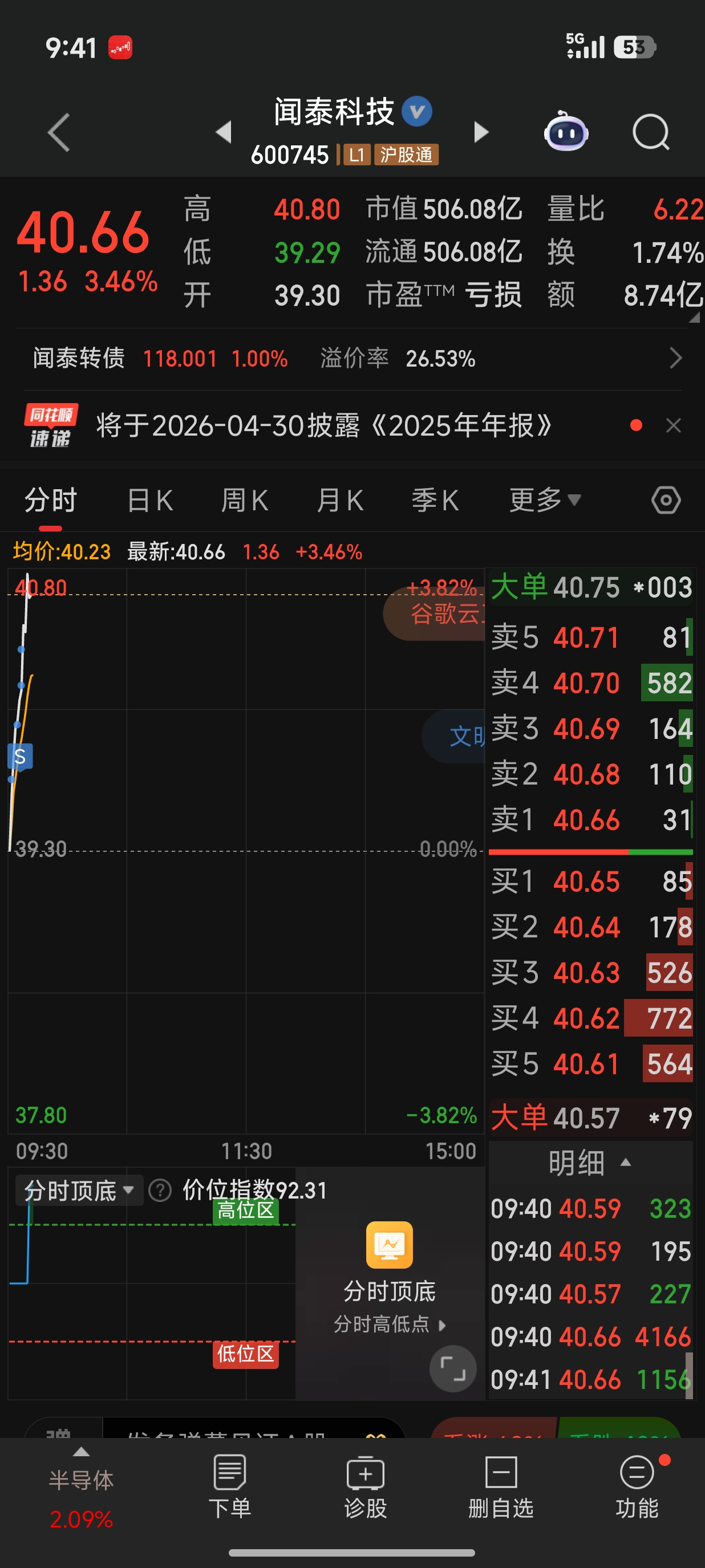Select 买5 price 40.61 row
Screen dimensions: 705x1568
click(x=591, y=1064)
